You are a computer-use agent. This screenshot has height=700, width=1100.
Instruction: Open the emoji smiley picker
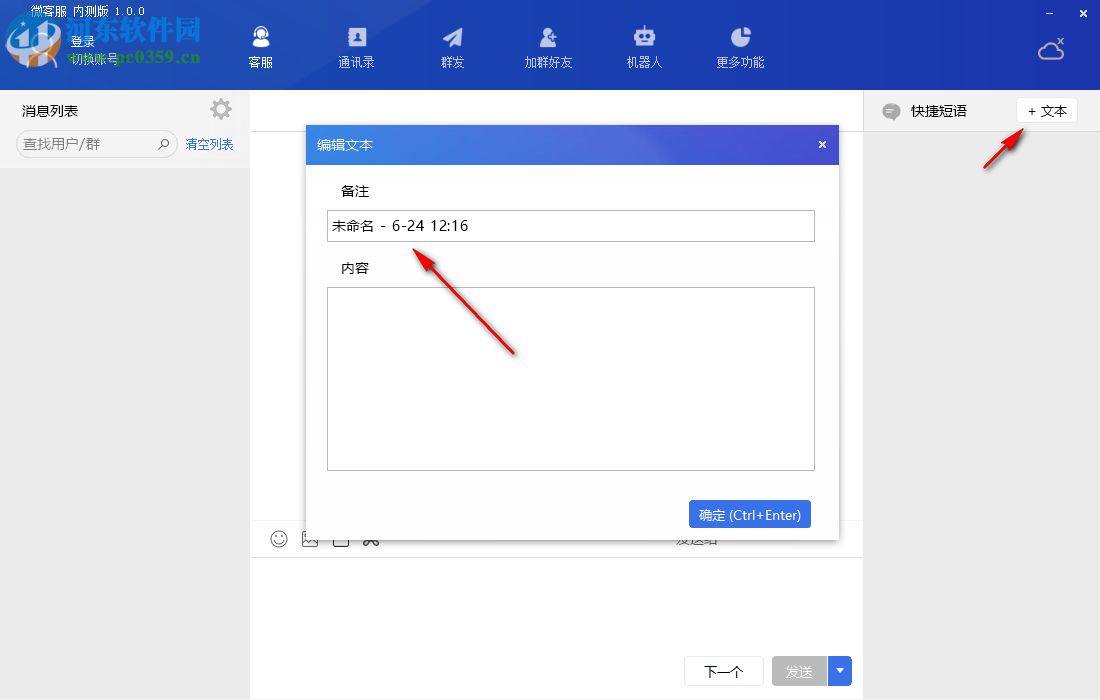tap(278, 539)
